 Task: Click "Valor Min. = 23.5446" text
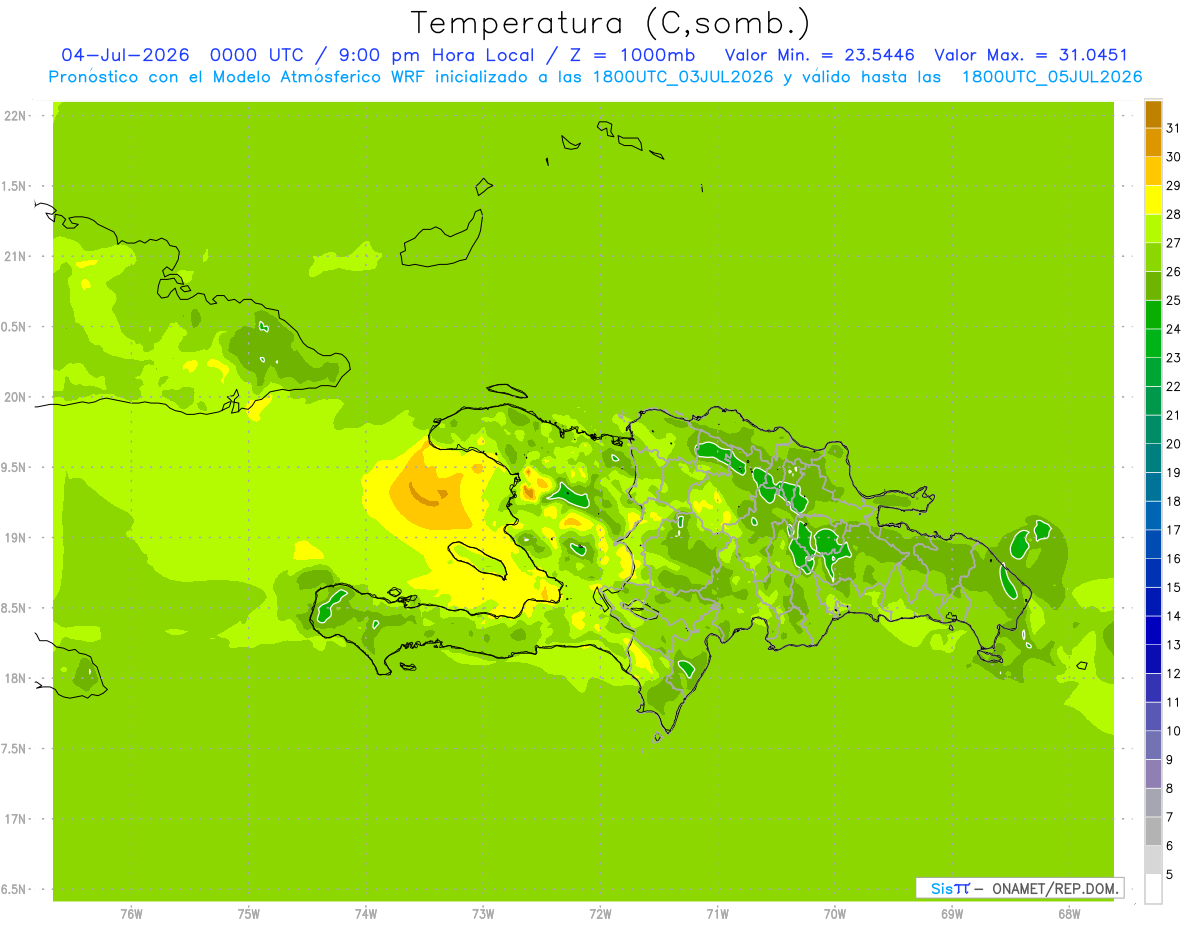pyautogui.click(x=820, y=55)
